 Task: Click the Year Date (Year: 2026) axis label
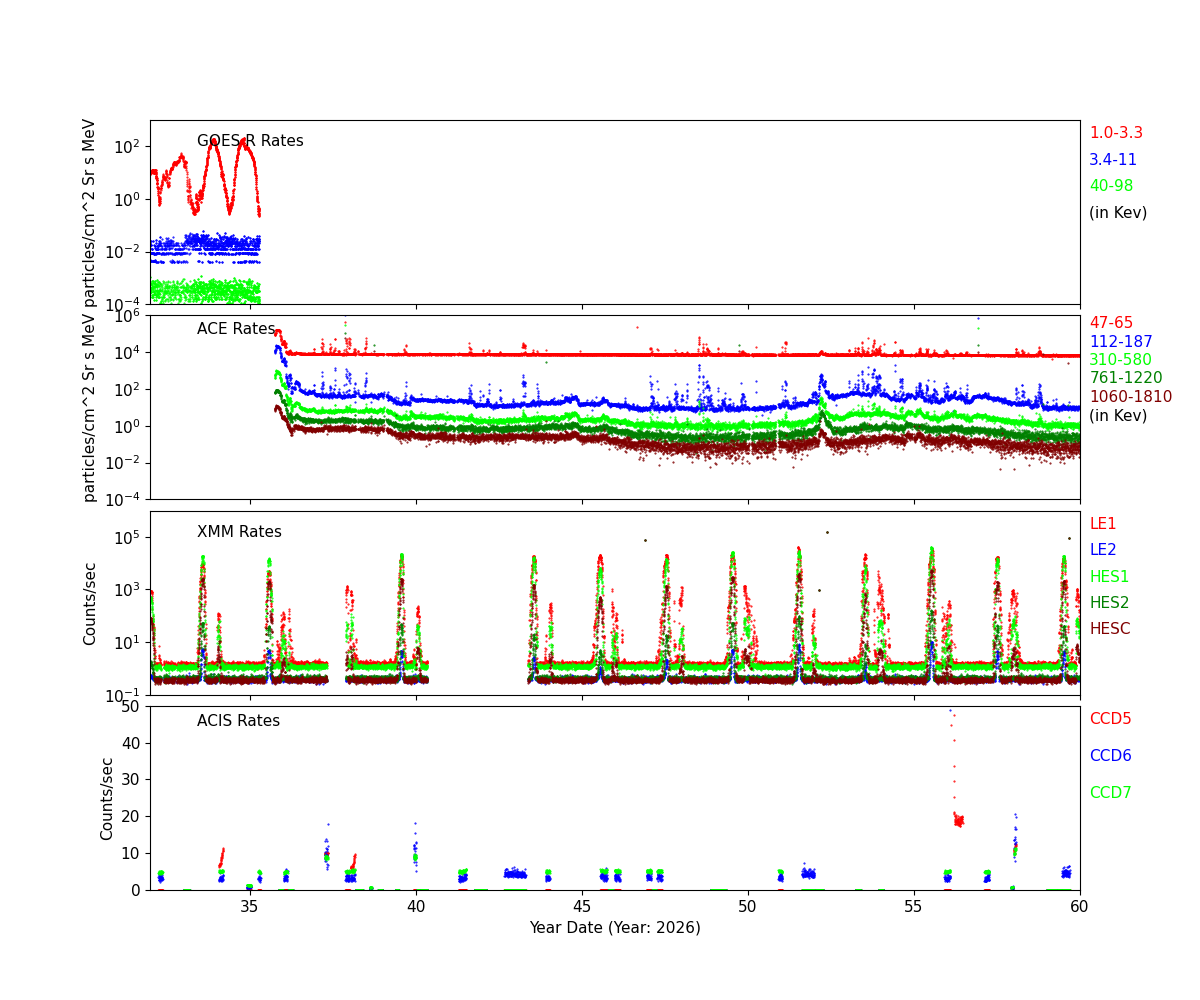pos(614,928)
